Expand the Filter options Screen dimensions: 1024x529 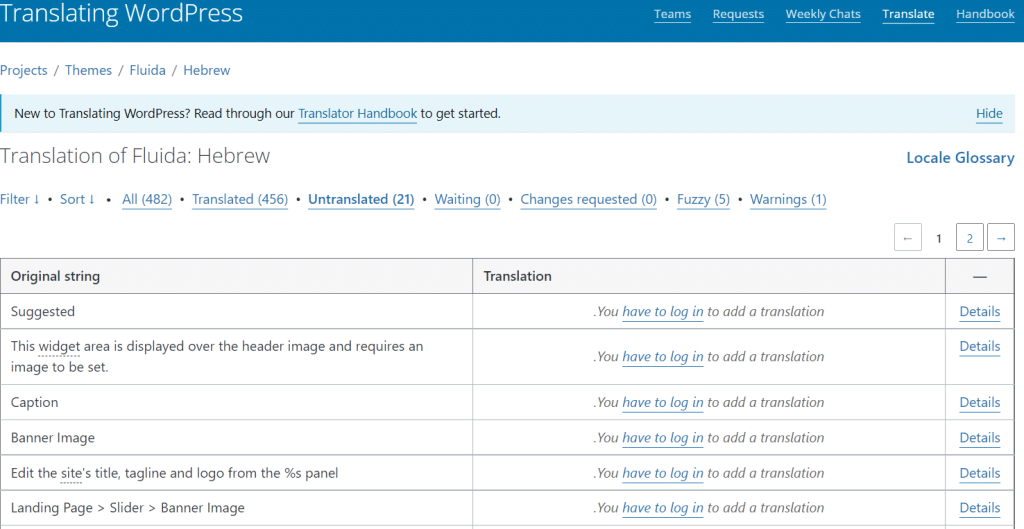click(x=20, y=199)
